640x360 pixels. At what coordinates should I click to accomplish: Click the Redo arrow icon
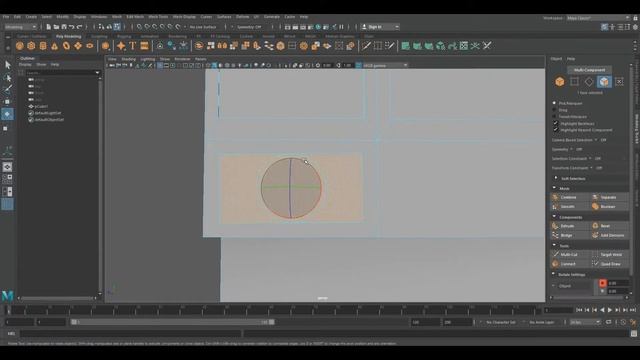(x=80, y=27)
